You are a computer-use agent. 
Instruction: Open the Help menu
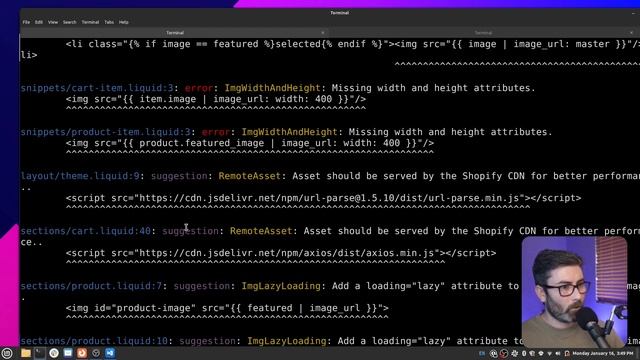124,22
